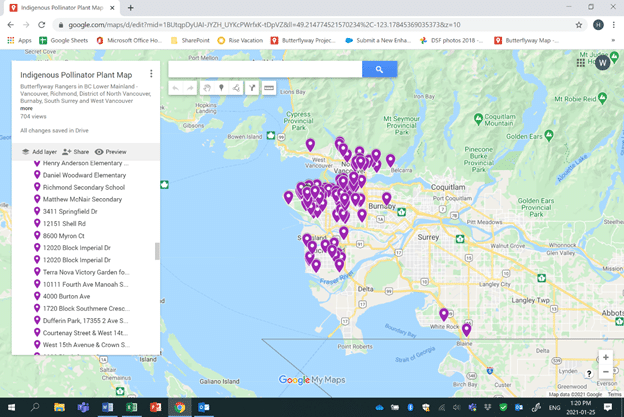The height and width of the screenshot is (417, 624).
Task: Open a new browser tab
Action: click(131, 8)
